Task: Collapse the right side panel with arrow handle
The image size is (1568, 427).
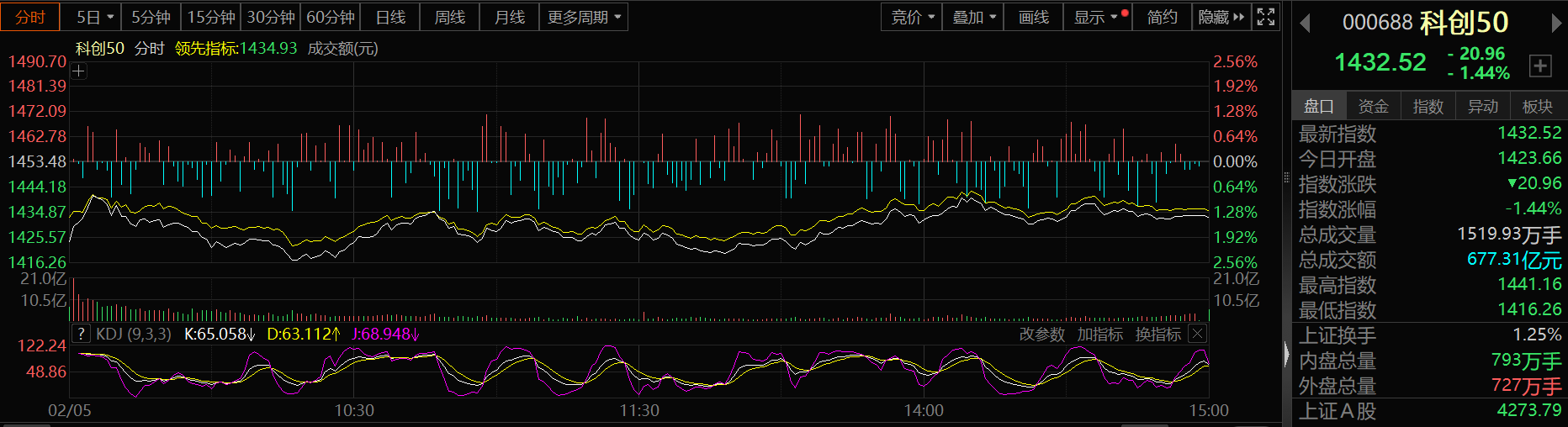Action: click(x=1286, y=354)
